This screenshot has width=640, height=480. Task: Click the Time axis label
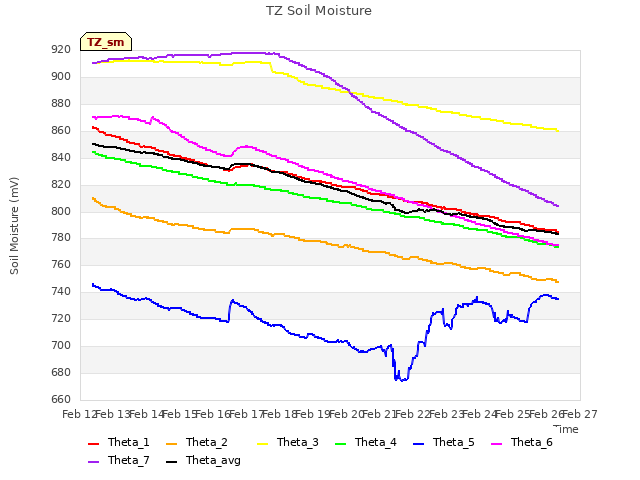pos(566,429)
